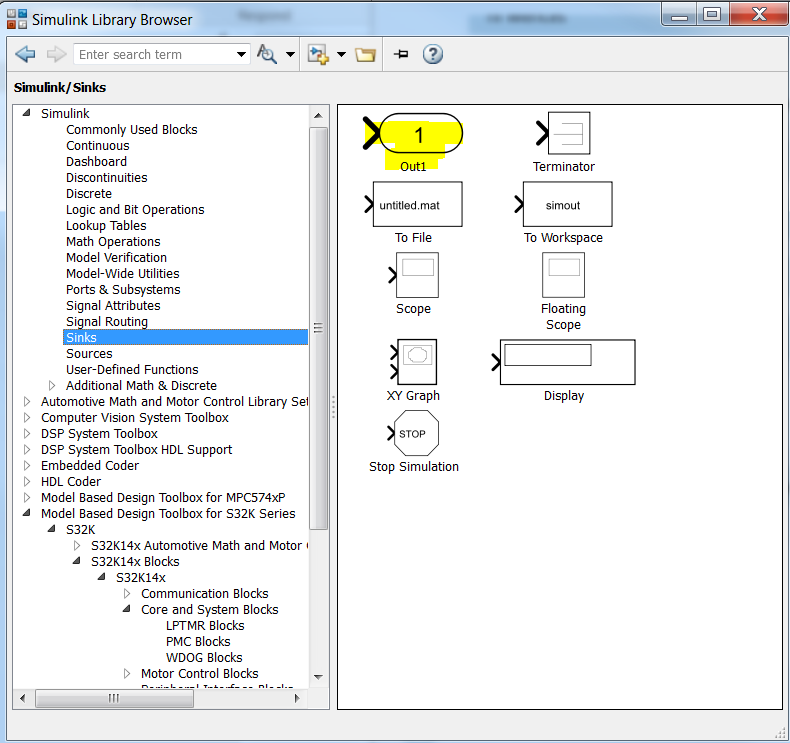Viewport: 790px width, 743px height.
Task: Expand the HDL Coder node
Action: coord(27,482)
